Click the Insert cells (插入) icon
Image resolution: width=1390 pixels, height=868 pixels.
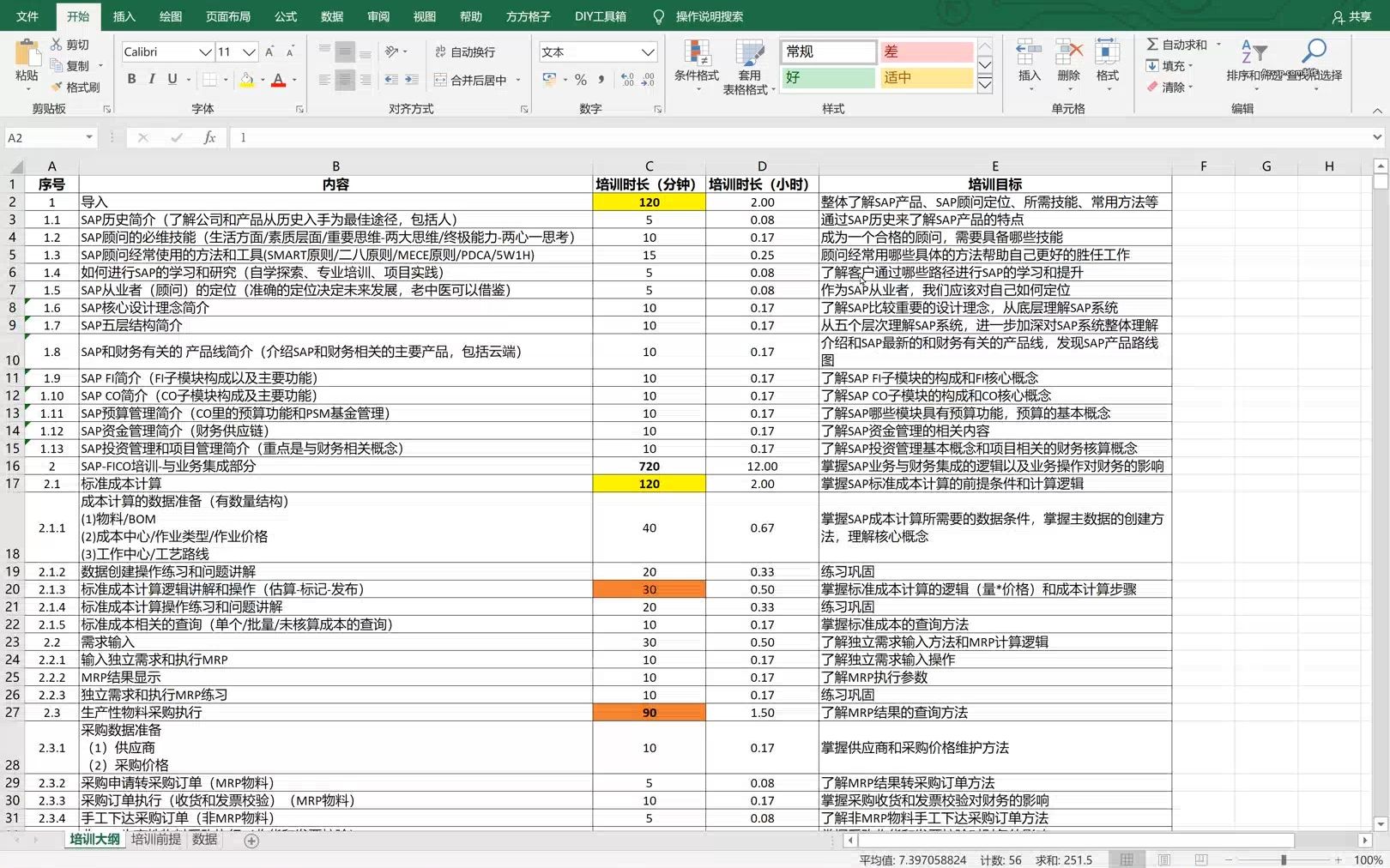tap(1029, 52)
